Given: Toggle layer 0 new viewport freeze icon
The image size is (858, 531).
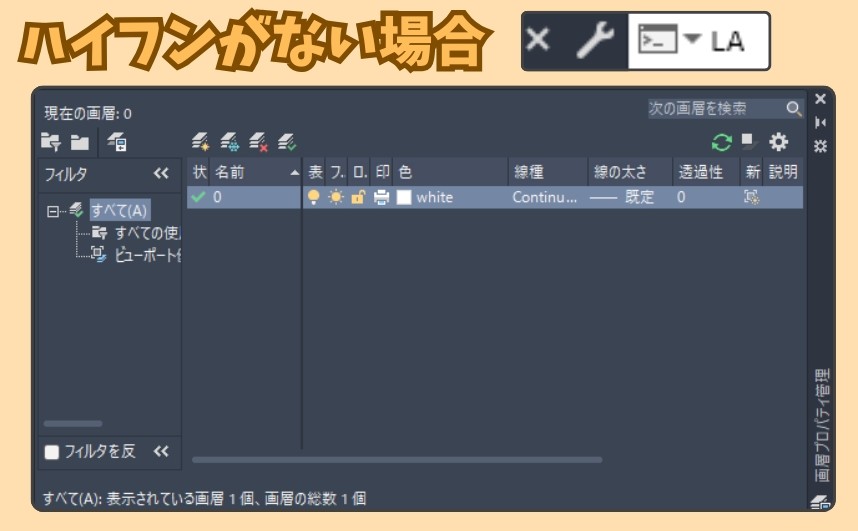Looking at the screenshot, I should click(752, 198).
